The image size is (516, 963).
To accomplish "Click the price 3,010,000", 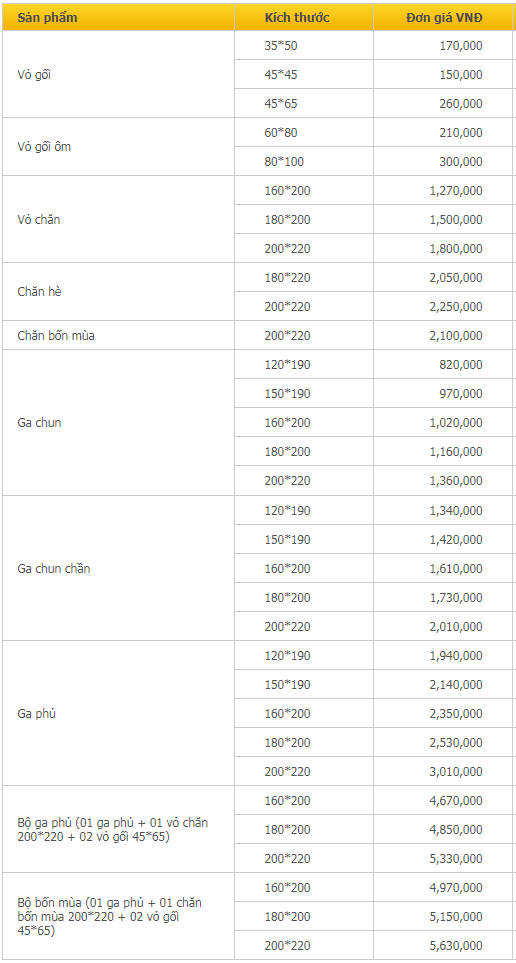I will [x=456, y=771].
